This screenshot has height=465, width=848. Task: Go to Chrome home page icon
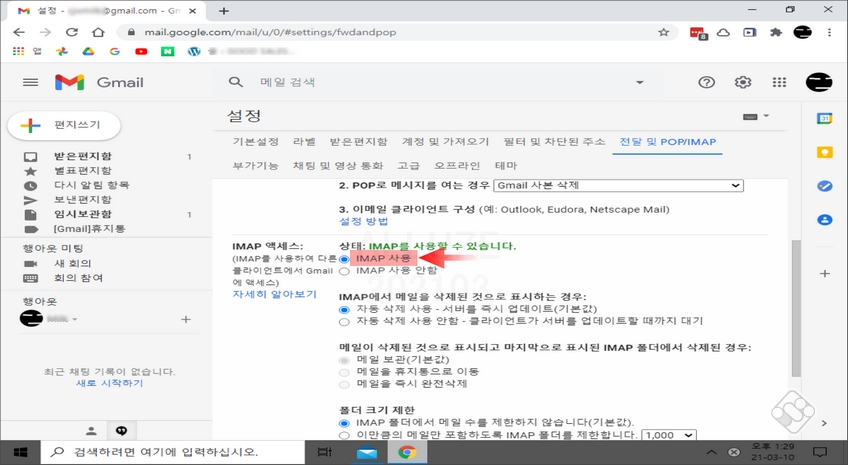pyautogui.click(x=98, y=32)
